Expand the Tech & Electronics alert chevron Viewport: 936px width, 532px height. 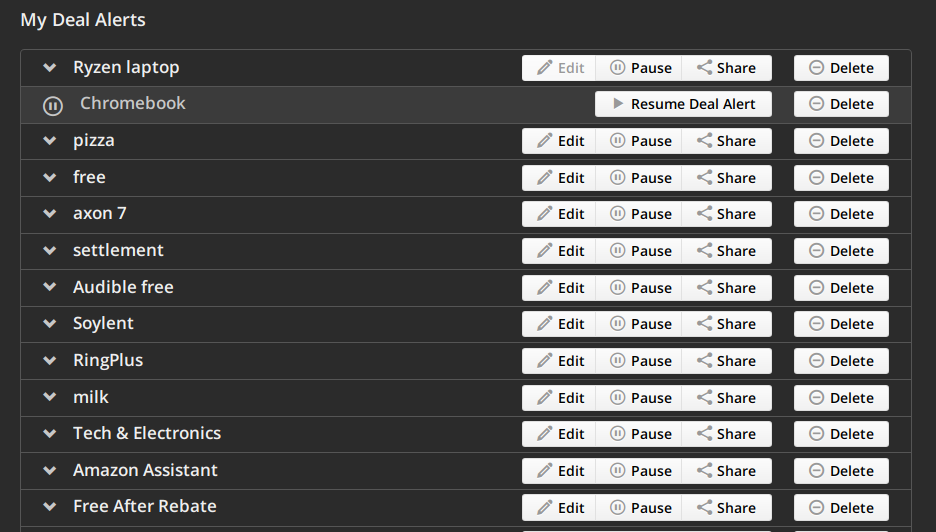click(49, 434)
